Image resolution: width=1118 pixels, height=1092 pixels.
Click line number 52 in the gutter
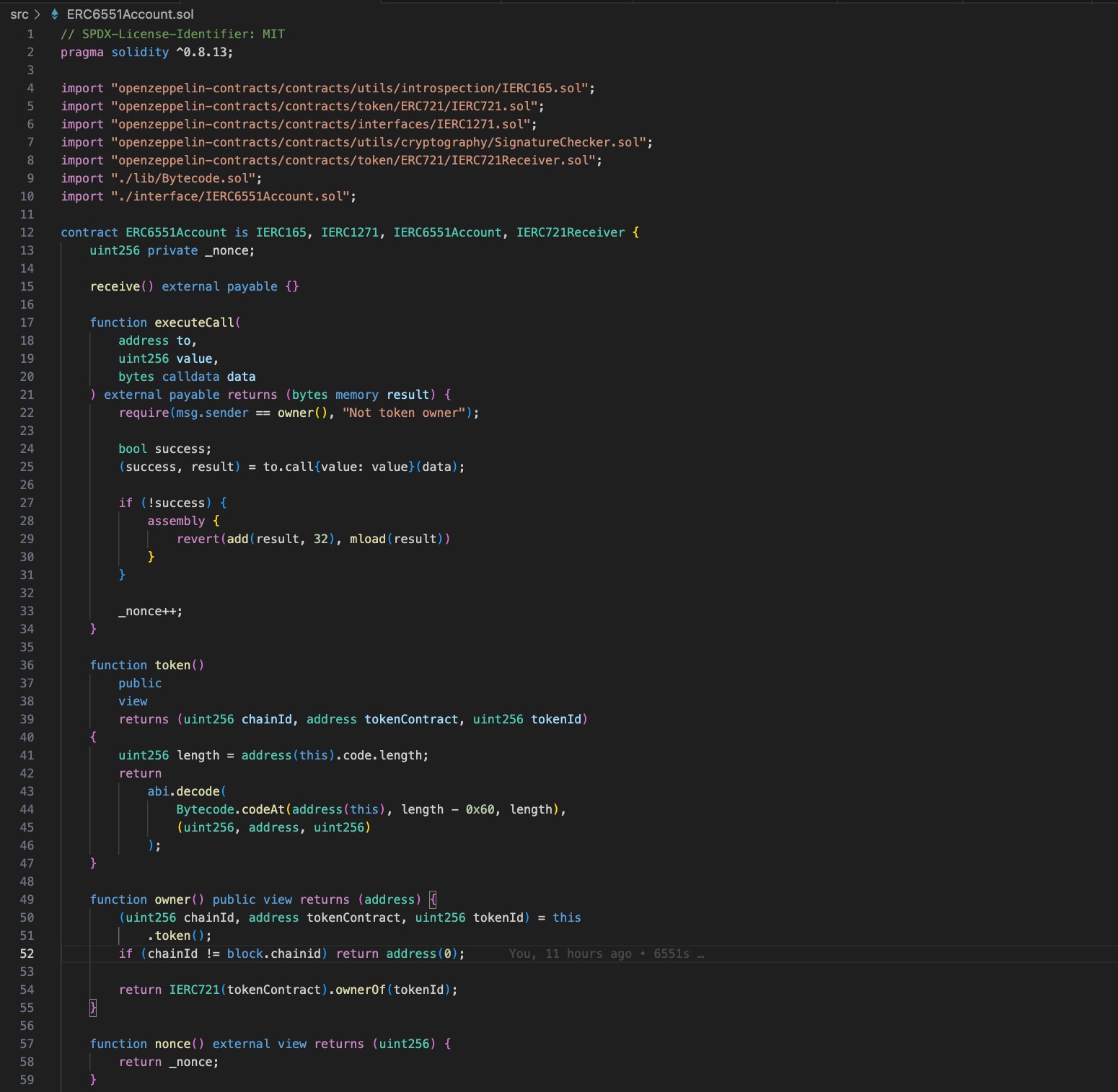click(x=27, y=954)
